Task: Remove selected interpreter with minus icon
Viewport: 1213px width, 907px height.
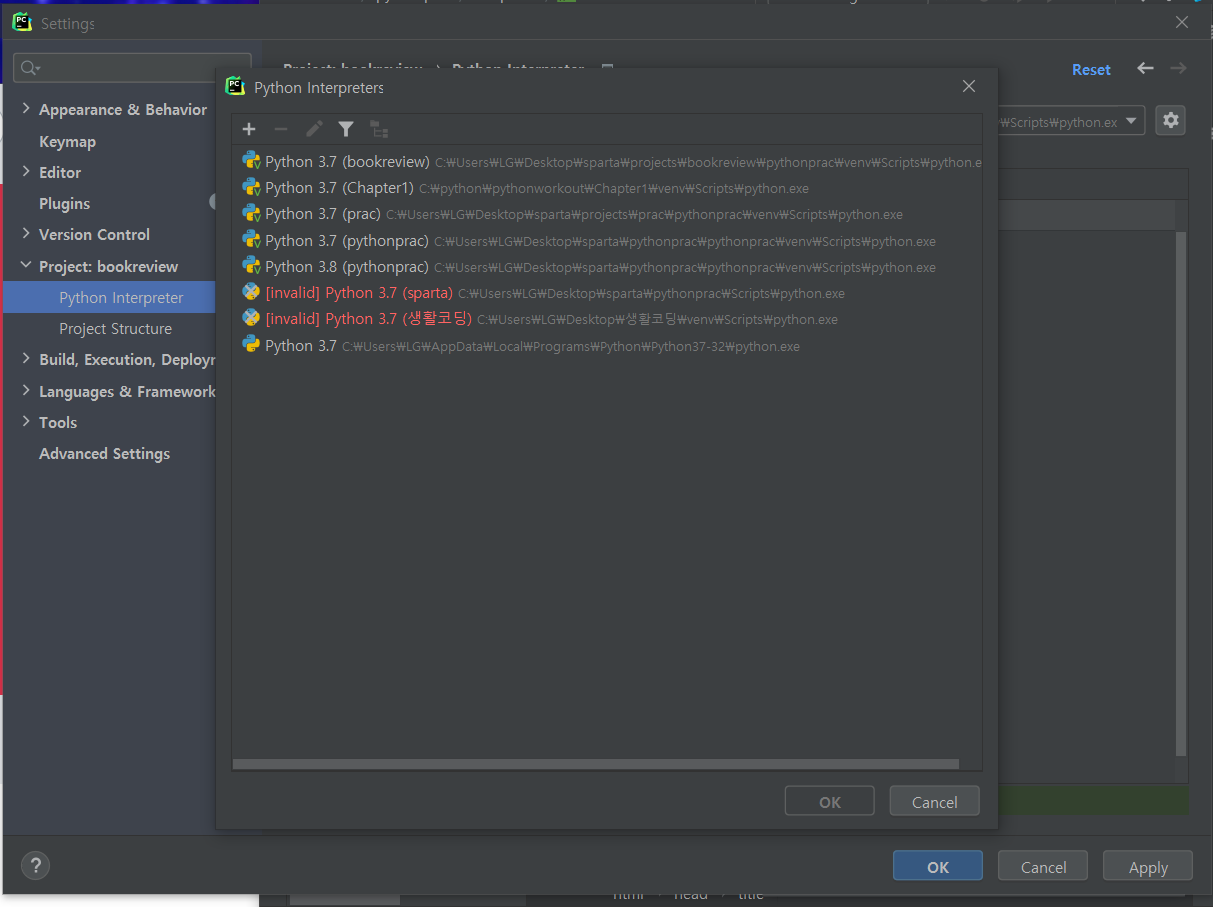Action: 281,129
